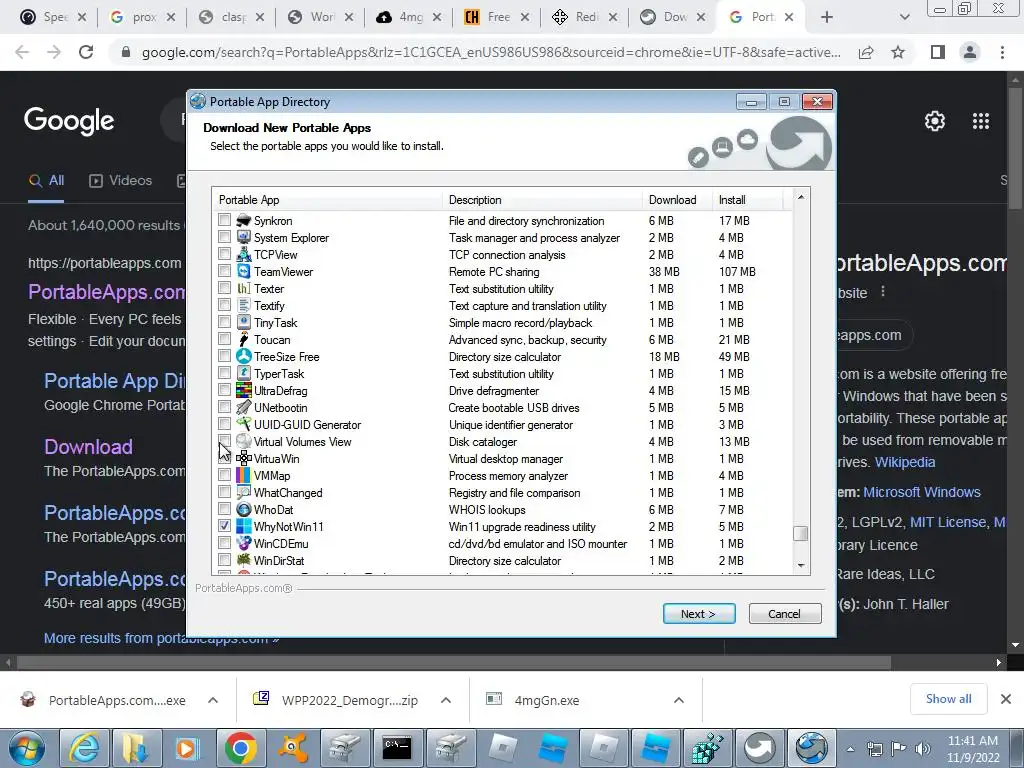Click the UUID-GUID Generator icon

tap(244, 424)
